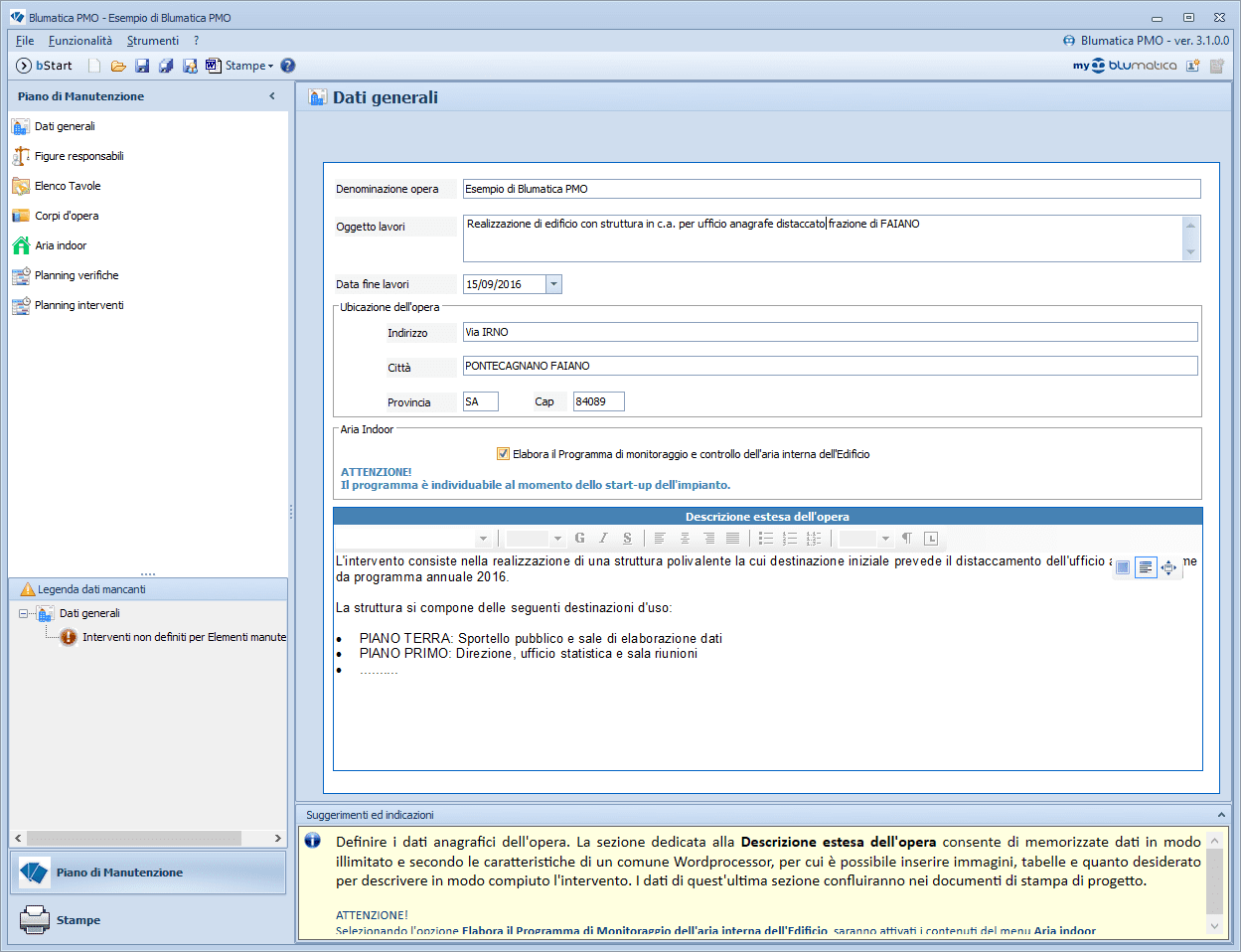
Task: Align text right in editor
Action: click(708, 539)
